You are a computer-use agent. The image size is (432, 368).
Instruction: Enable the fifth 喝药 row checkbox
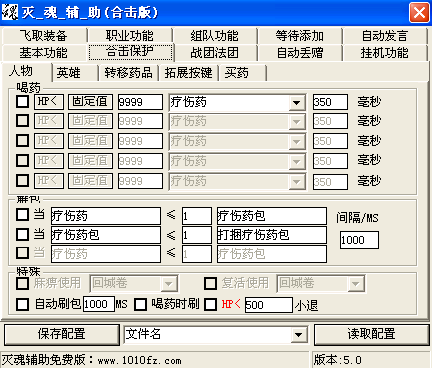point(22,181)
